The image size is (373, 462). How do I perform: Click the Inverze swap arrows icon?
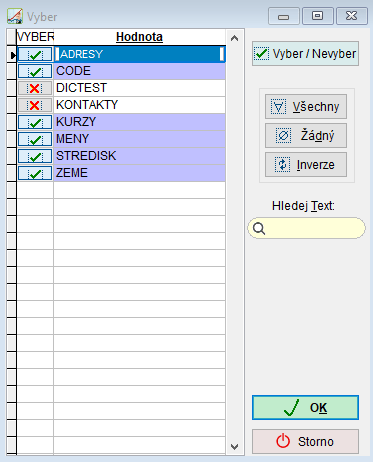[282, 165]
